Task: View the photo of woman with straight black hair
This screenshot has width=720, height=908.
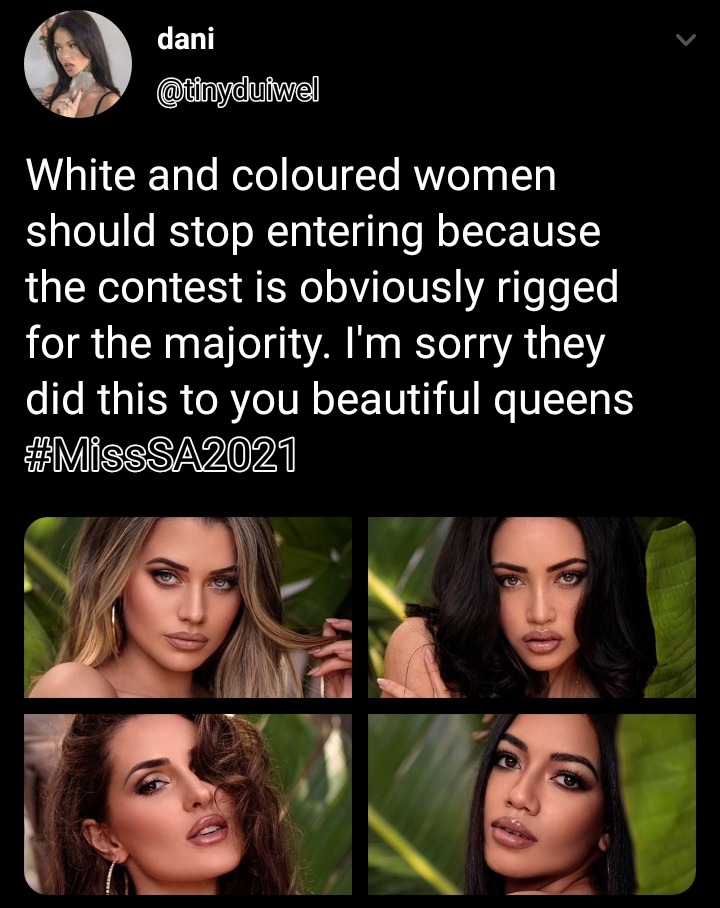Action: coord(532,804)
